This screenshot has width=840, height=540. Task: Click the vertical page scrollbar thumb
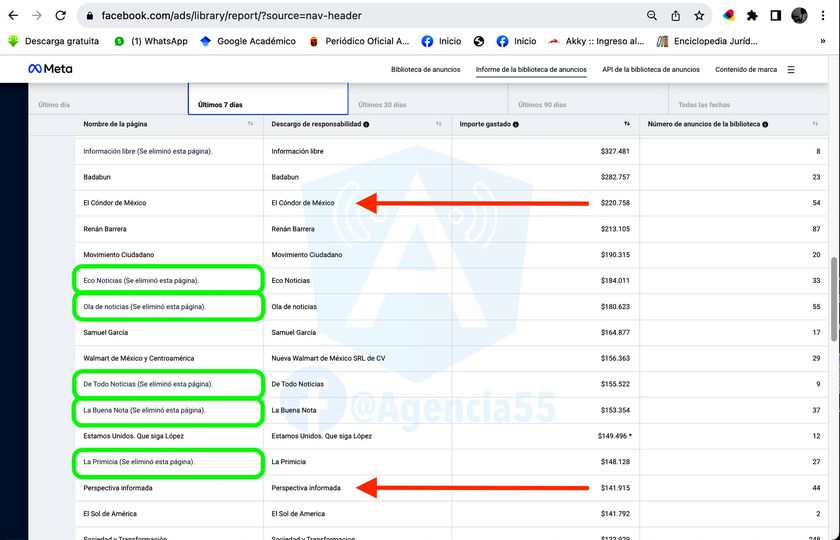click(834, 299)
